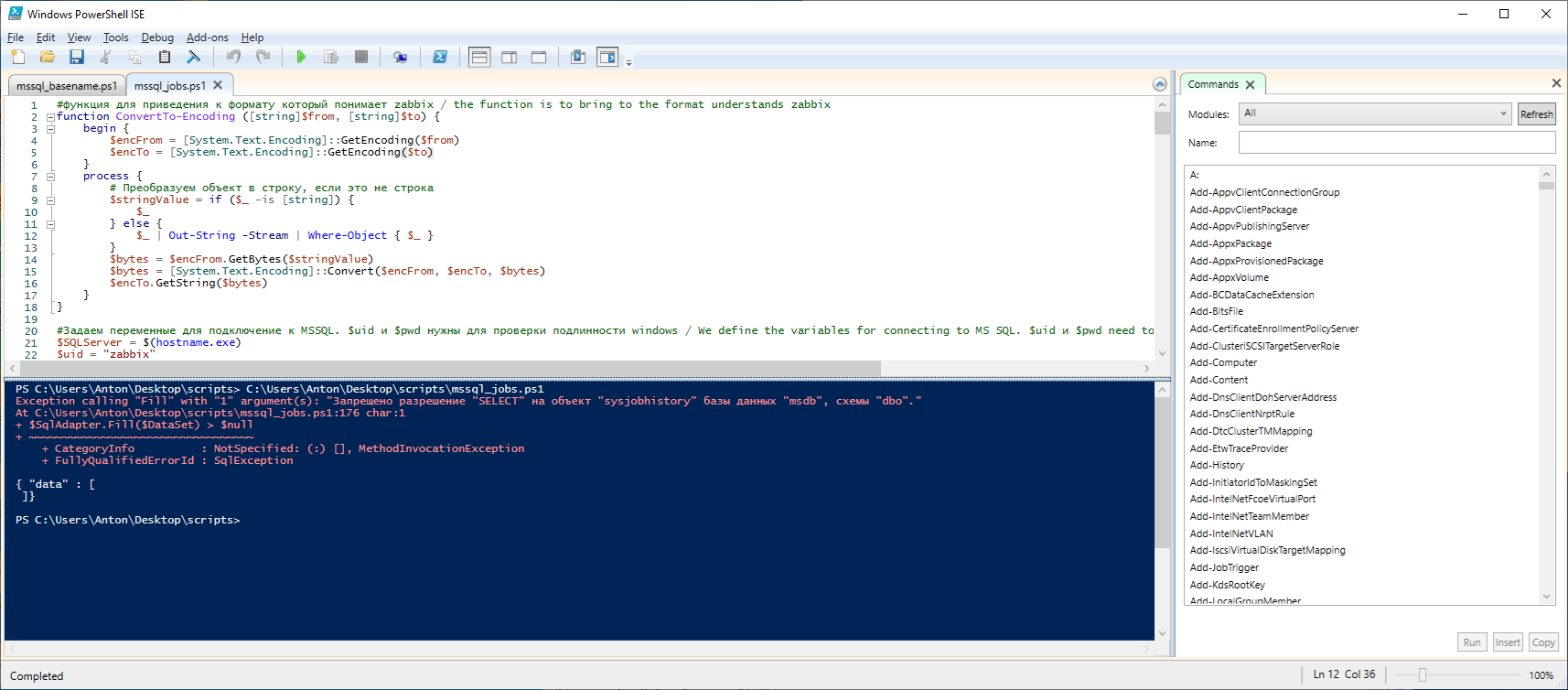Select Add-JobTrigger in command list

coord(1224,567)
